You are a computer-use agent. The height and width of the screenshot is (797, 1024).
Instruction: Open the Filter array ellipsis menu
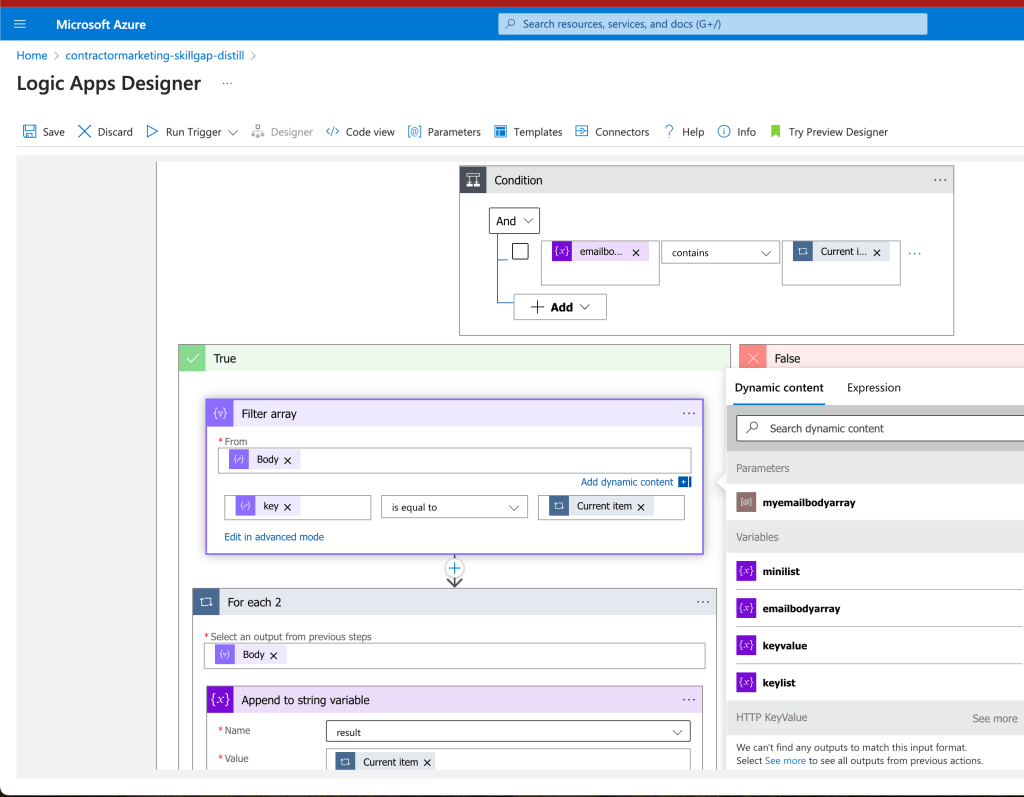pyautogui.click(x=688, y=414)
